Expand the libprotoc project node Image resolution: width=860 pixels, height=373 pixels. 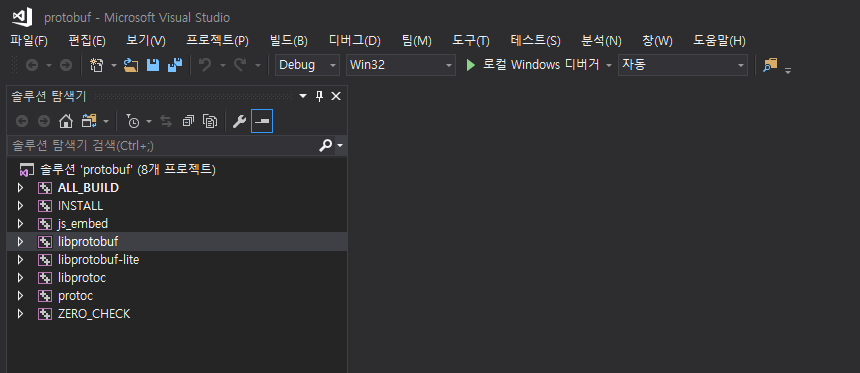point(21,278)
